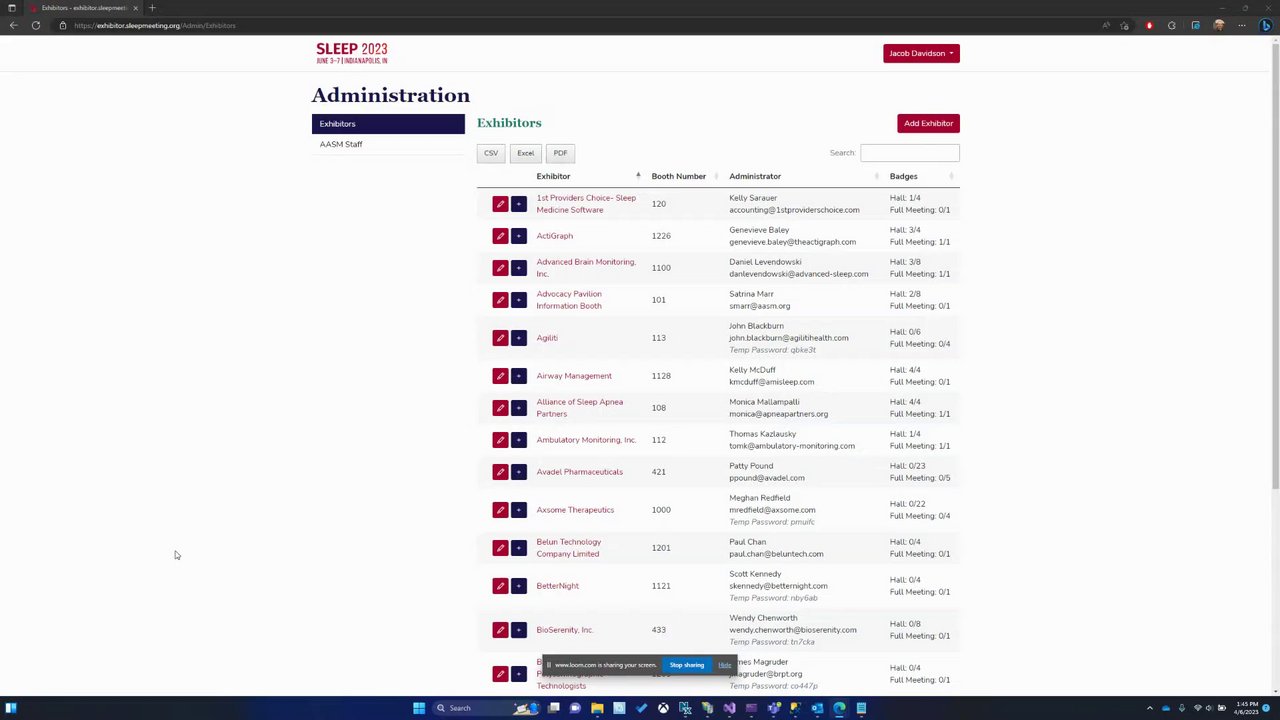Click plus icon for Agiliti row
The image size is (1280, 720).
pos(518,338)
